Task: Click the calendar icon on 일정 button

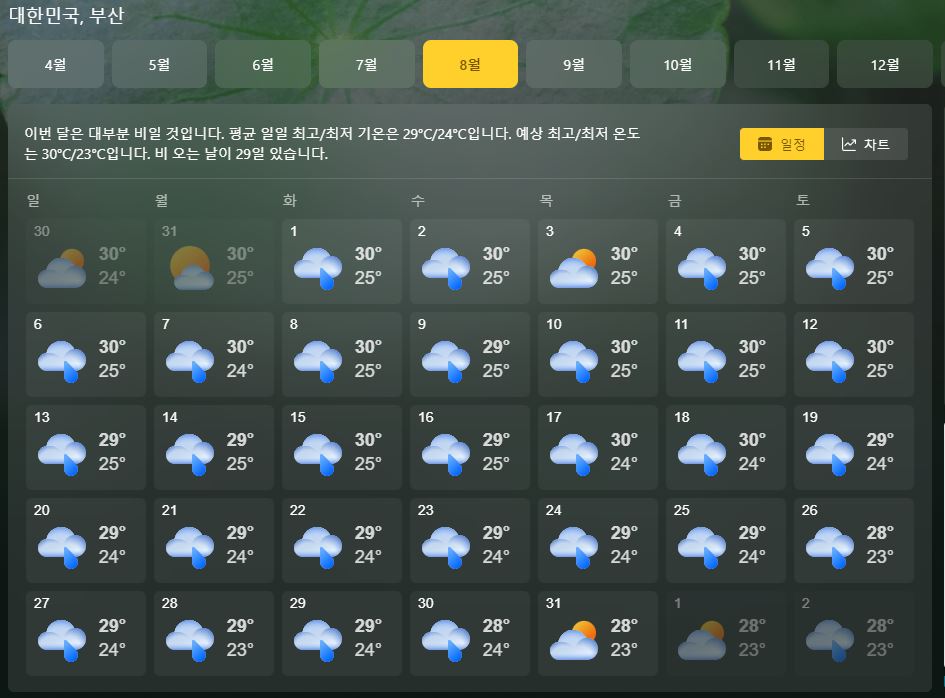Action: [x=765, y=144]
